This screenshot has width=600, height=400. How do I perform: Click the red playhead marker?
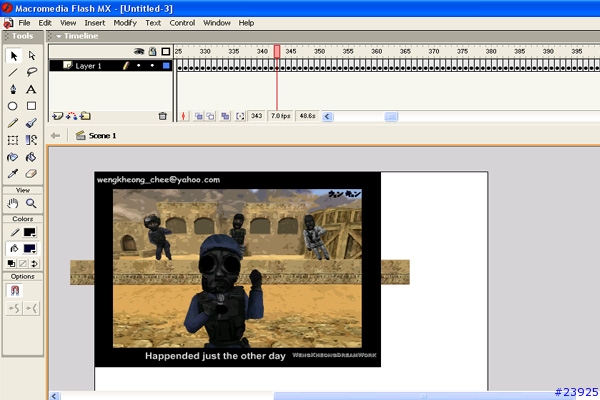coord(277,52)
